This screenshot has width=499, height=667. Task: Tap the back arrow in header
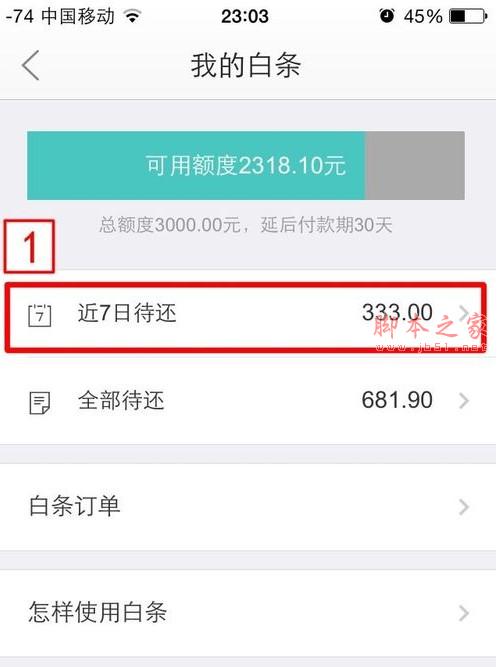[31, 65]
